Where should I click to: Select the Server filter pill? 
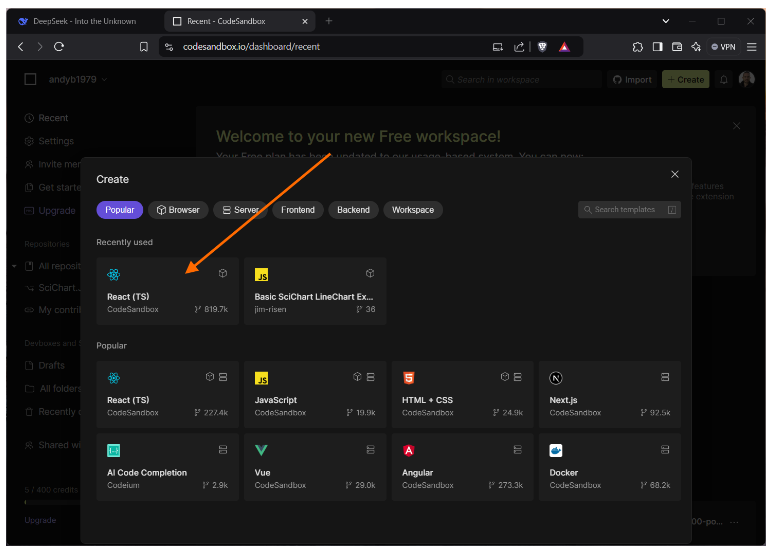[240, 210]
